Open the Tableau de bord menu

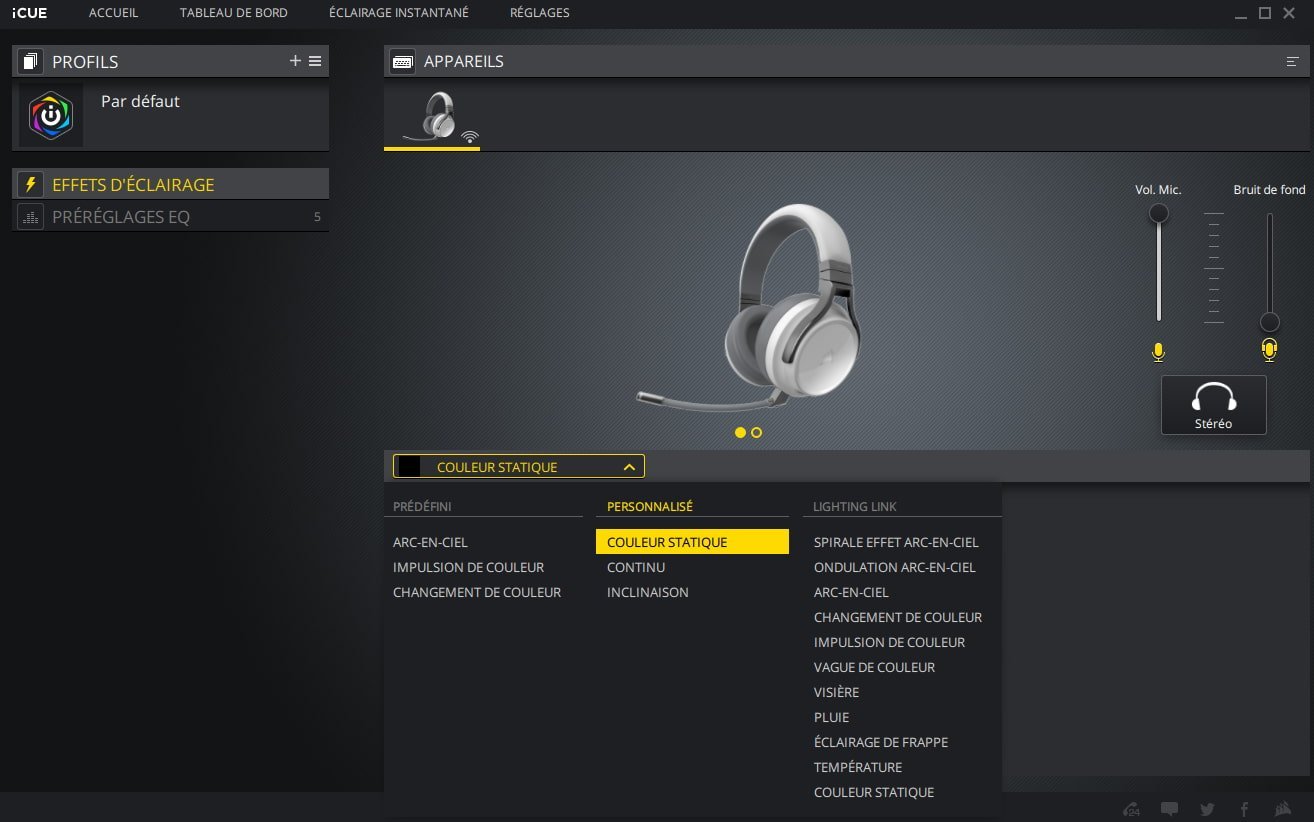[233, 13]
